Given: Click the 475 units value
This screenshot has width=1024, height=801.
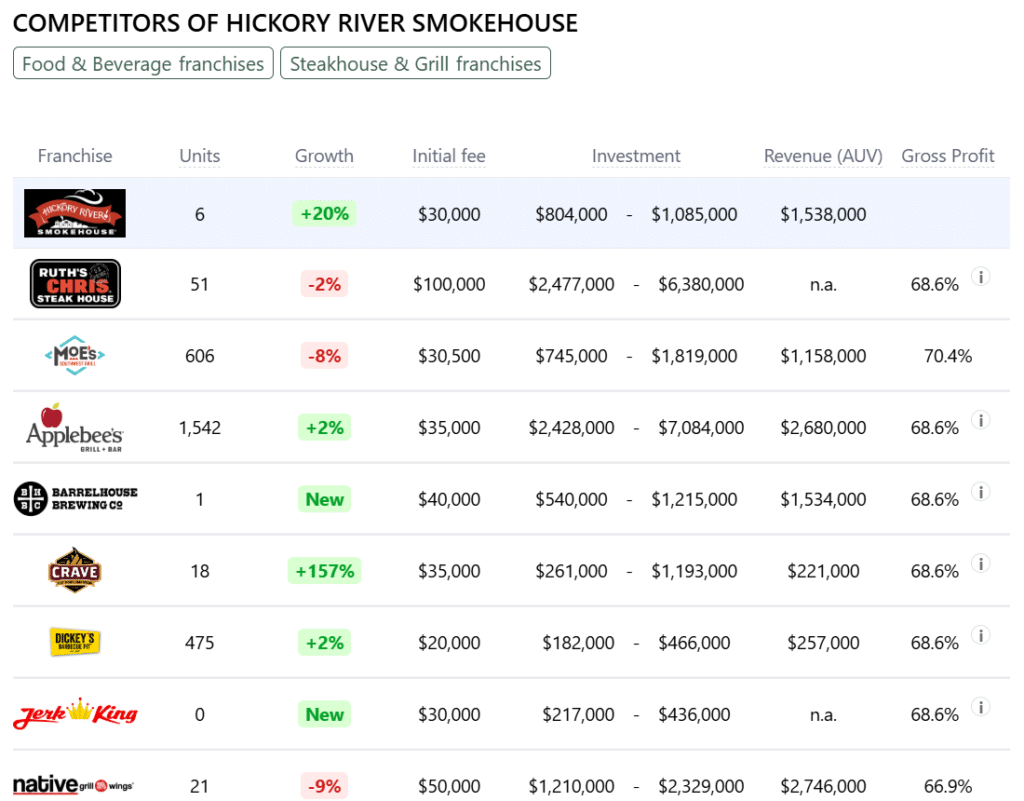Looking at the screenshot, I should pos(200,643).
